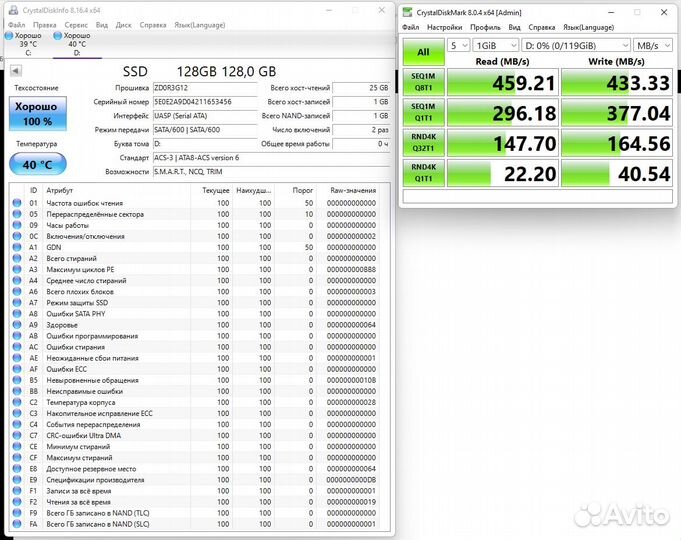This screenshot has height=540, width=681.
Task: Click SEQ1M Q1T1 write result bar 377.04
Action: point(617,113)
